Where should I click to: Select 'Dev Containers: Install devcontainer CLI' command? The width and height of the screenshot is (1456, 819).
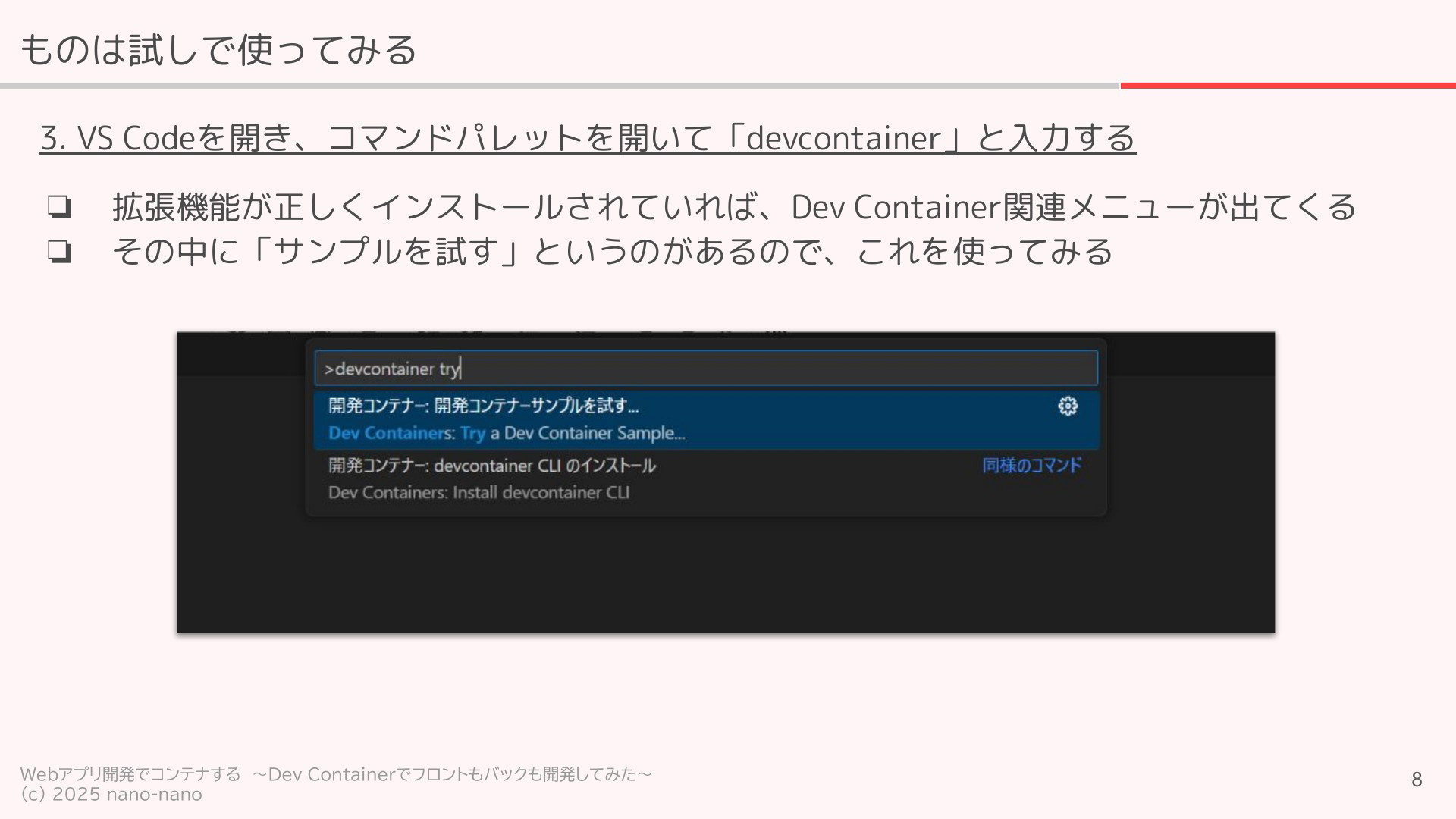pos(706,479)
